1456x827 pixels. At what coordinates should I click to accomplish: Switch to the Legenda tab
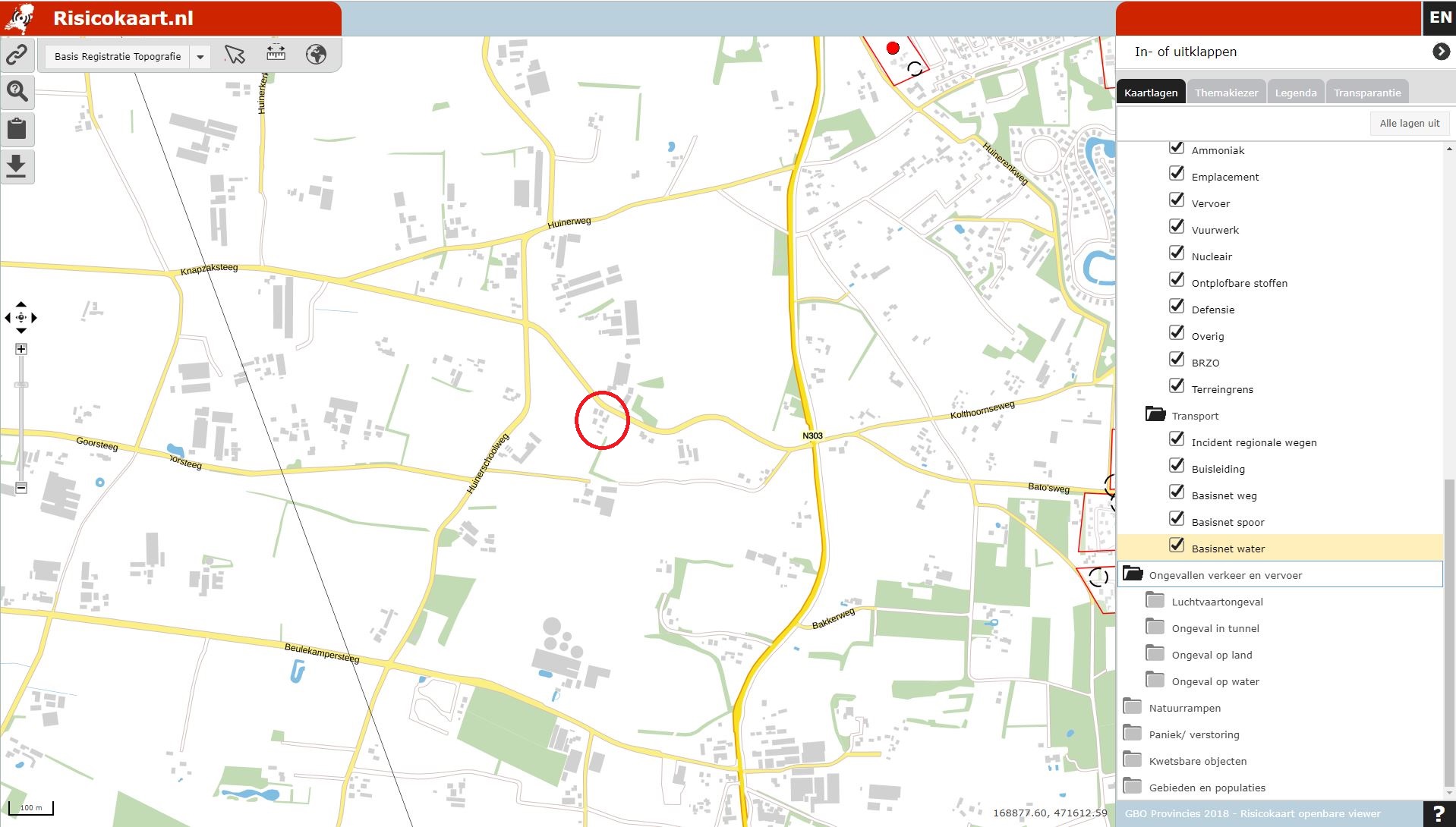coord(1295,93)
